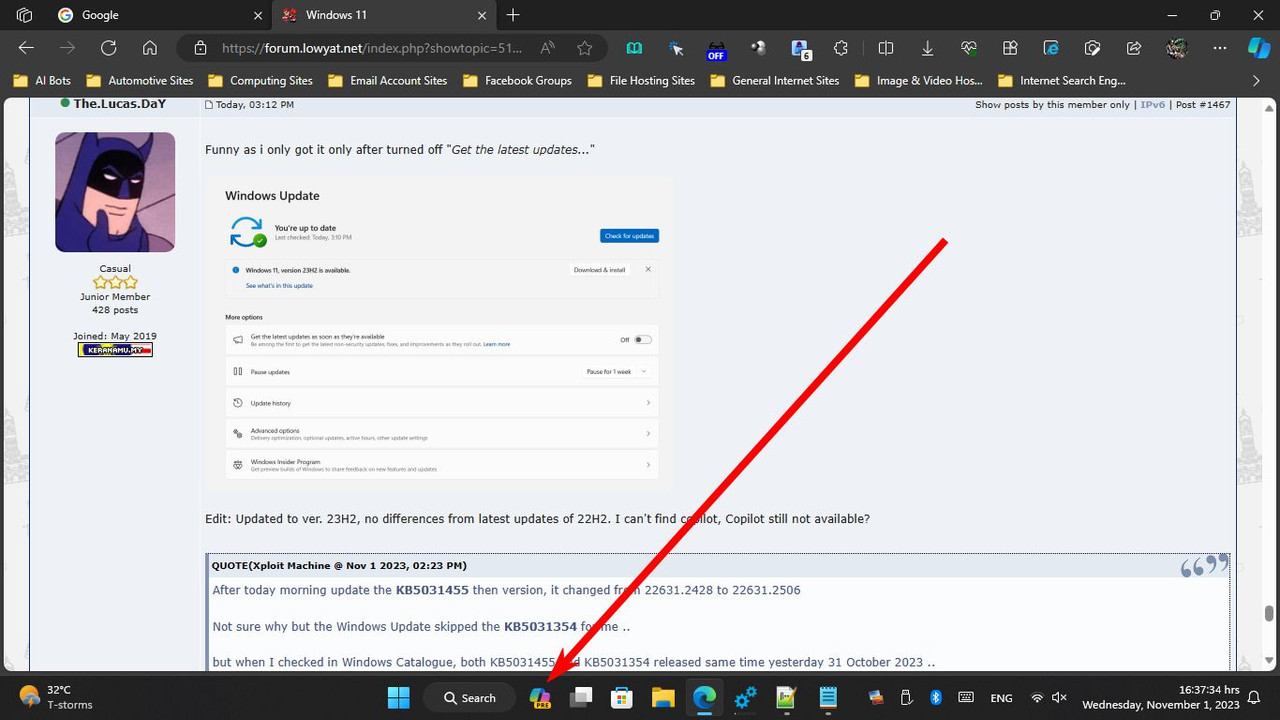Open the Post #1467 permalink
1280x720 pixels.
1203,104
